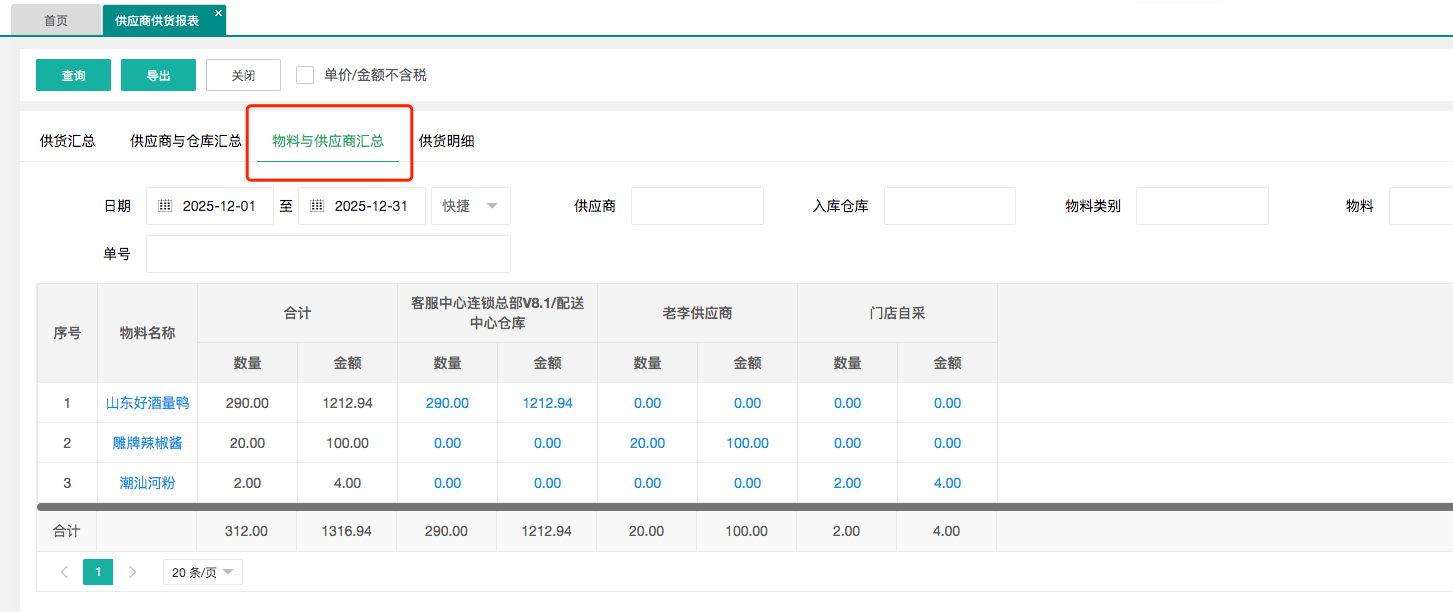Toggle the 单价/金额不含税 checkbox
Image resolution: width=1453 pixels, height=612 pixels.
click(305, 75)
